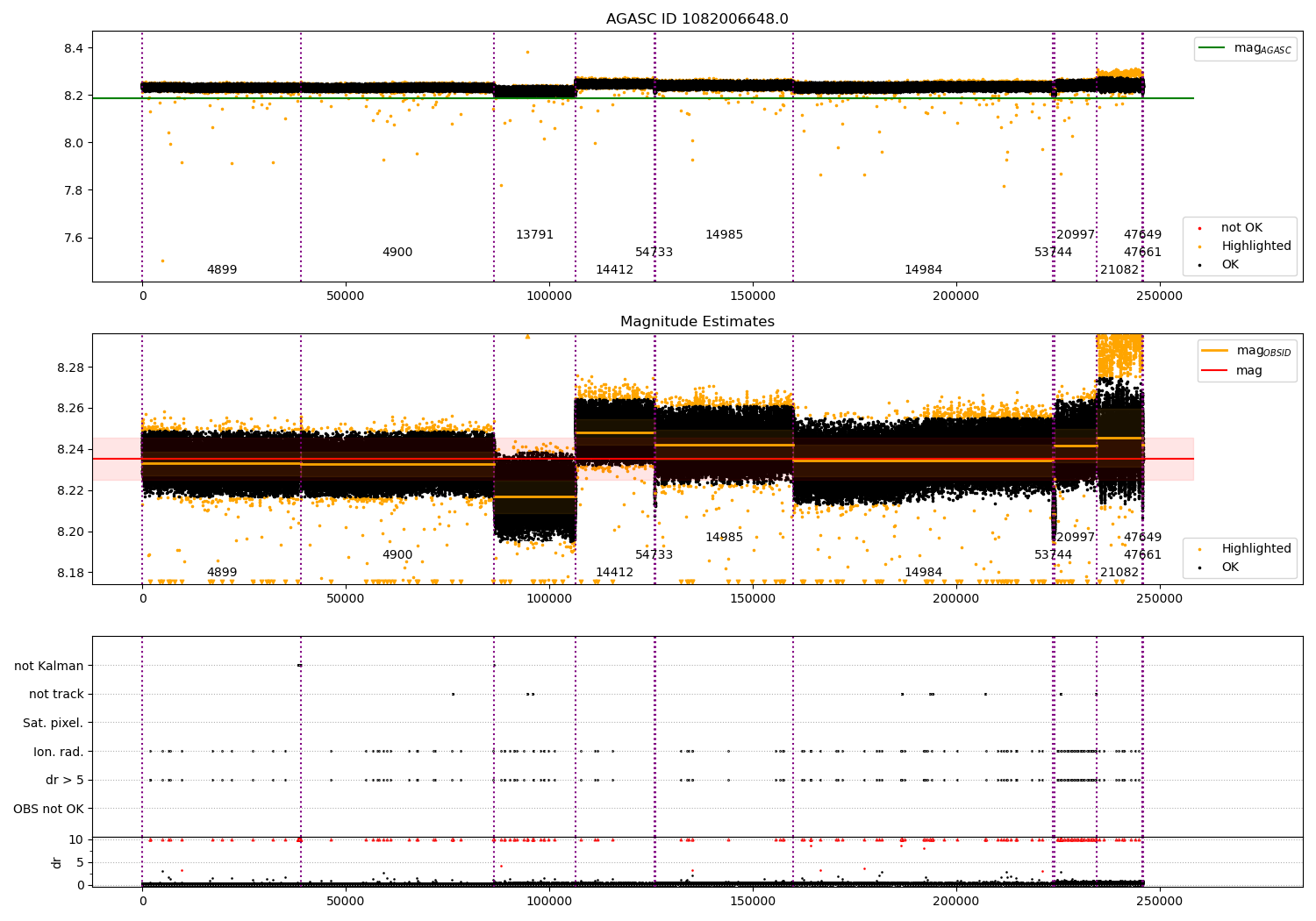Click the 7.6 y-axis tick in top plot
This screenshot has height=921, width=1316.
[x=73, y=239]
